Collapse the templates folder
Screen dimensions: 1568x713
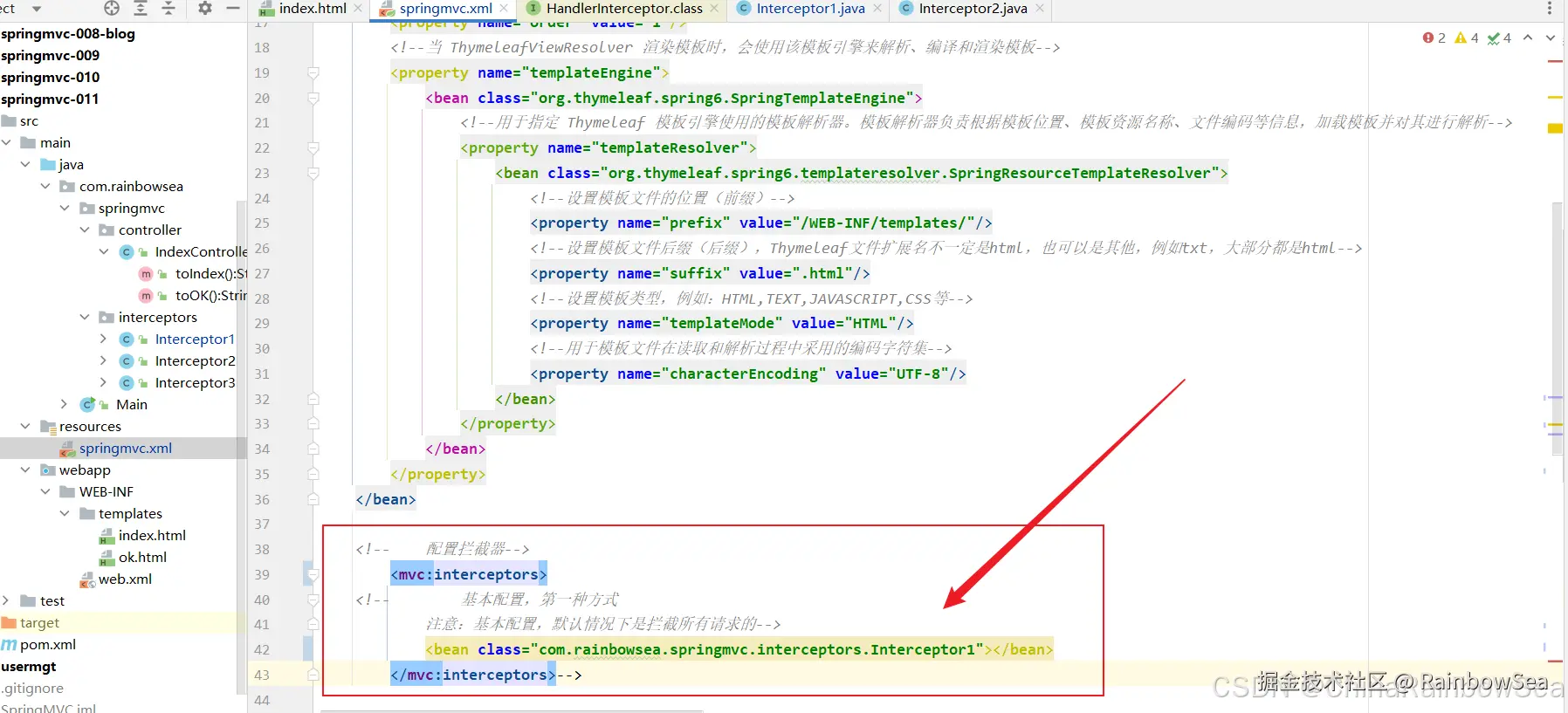click(65, 513)
